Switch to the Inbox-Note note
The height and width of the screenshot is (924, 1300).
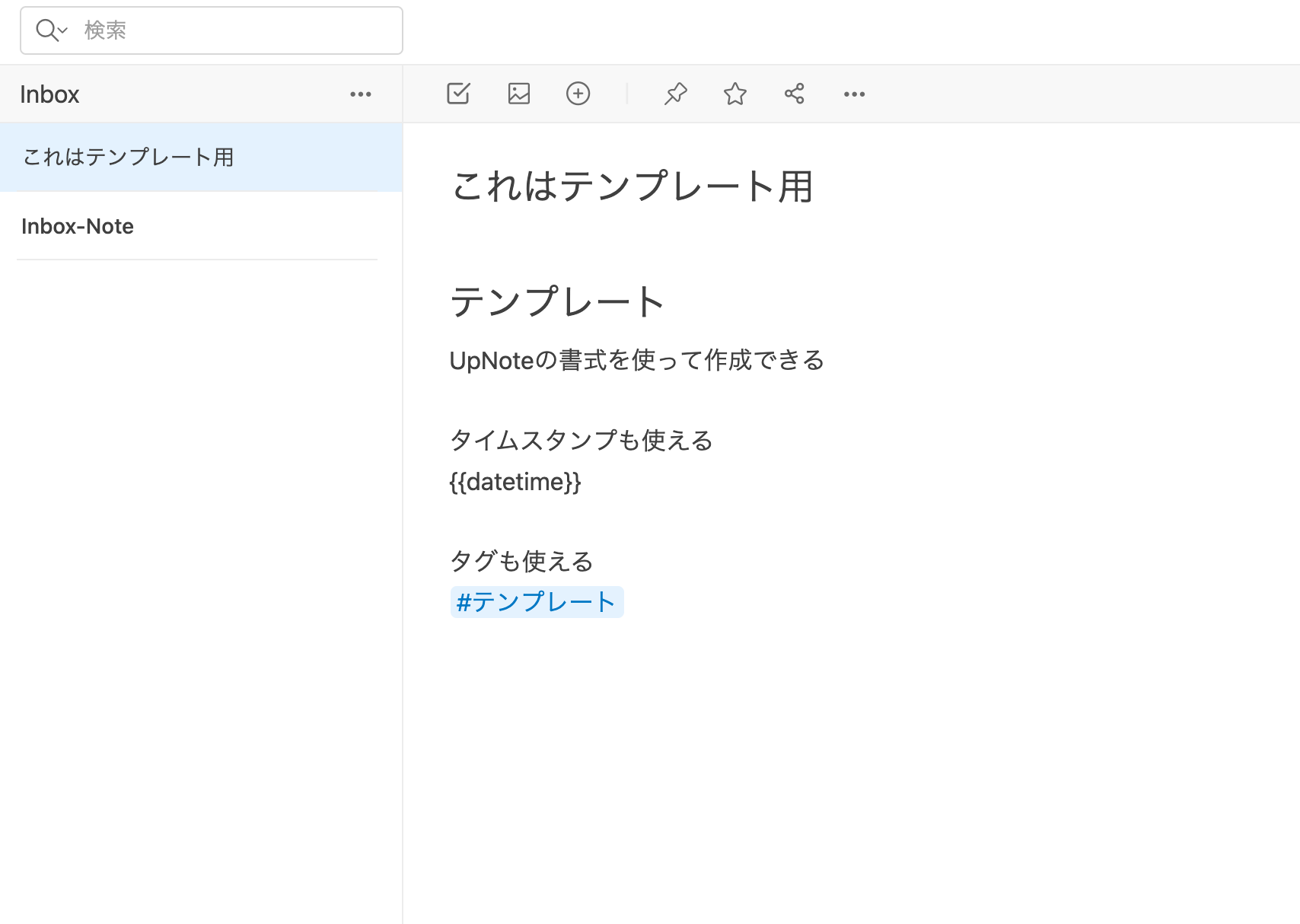[x=77, y=226]
